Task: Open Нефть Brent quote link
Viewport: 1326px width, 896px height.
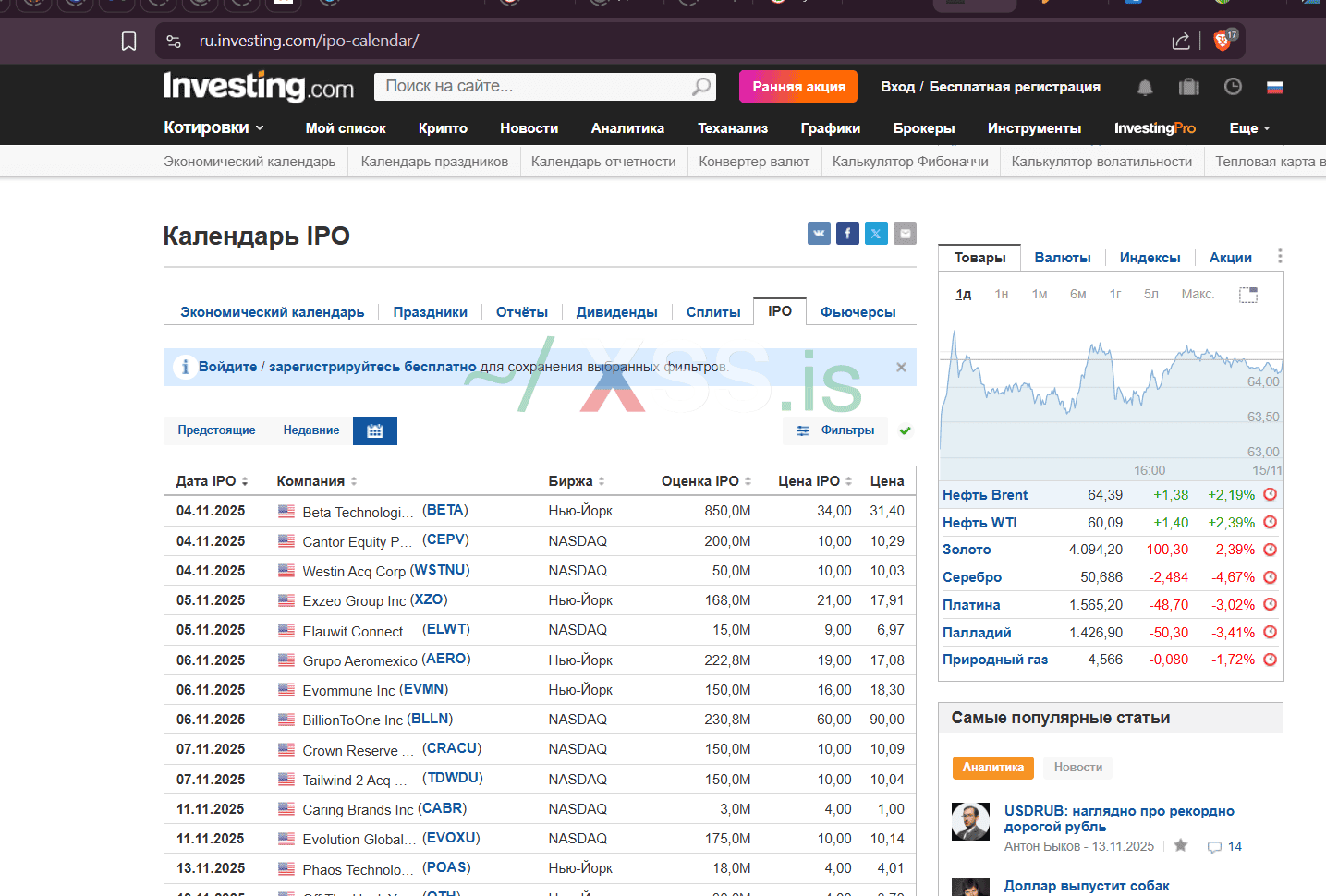Action: [x=985, y=495]
